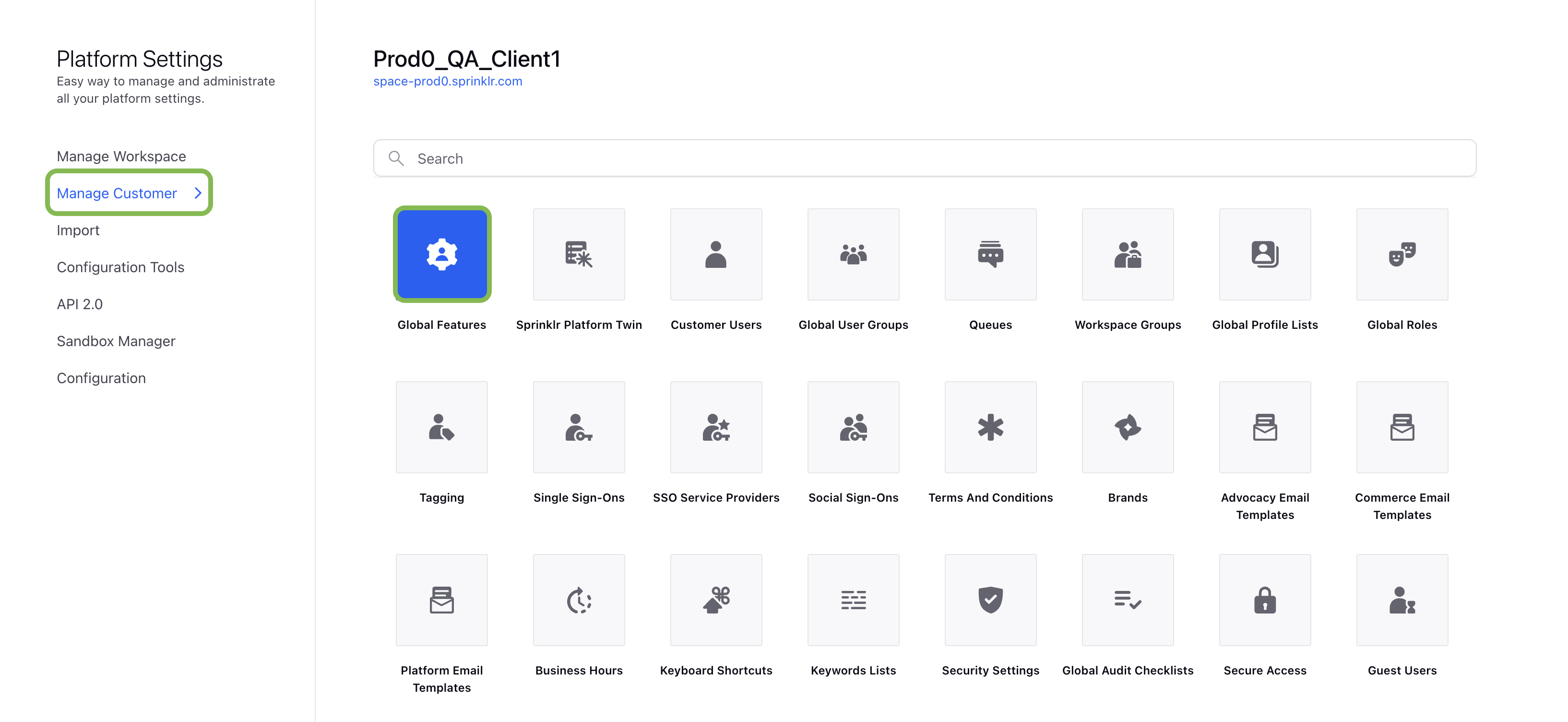
Task: Open the Global User Groups tile
Action: coord(854,254)
